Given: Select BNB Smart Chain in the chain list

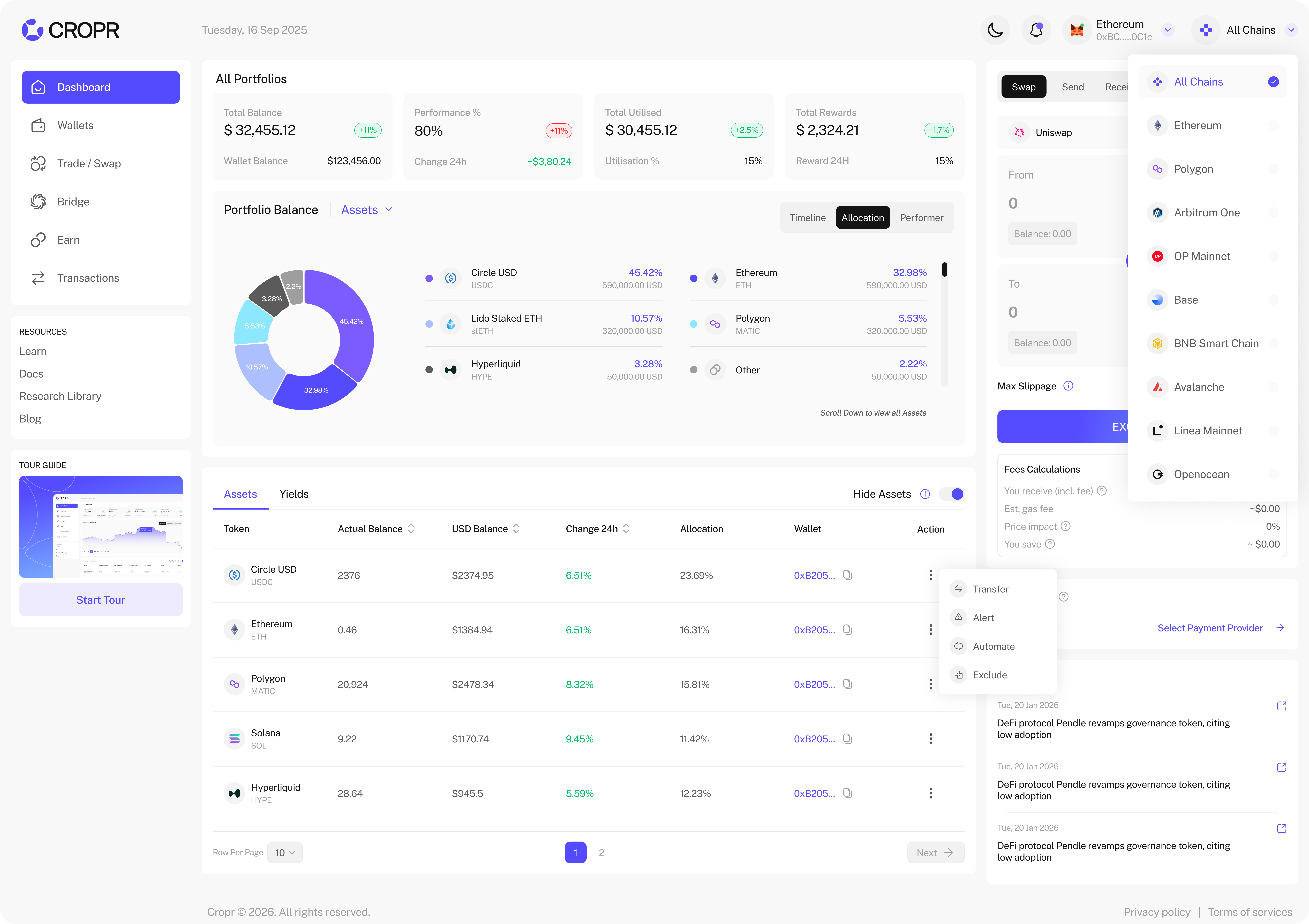Looking at the screenshot, I should 1213,343.
